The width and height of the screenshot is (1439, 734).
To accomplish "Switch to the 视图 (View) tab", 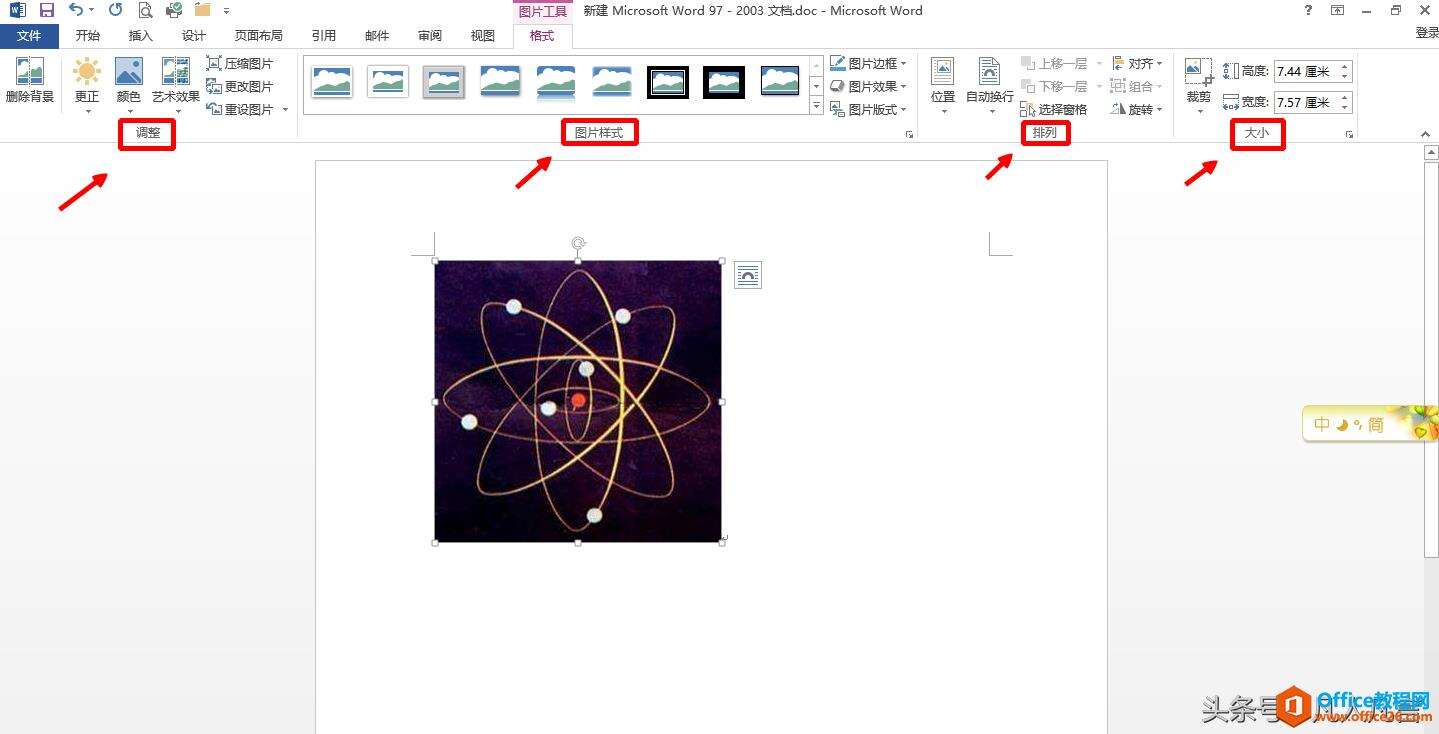I will tap(483, 36).
